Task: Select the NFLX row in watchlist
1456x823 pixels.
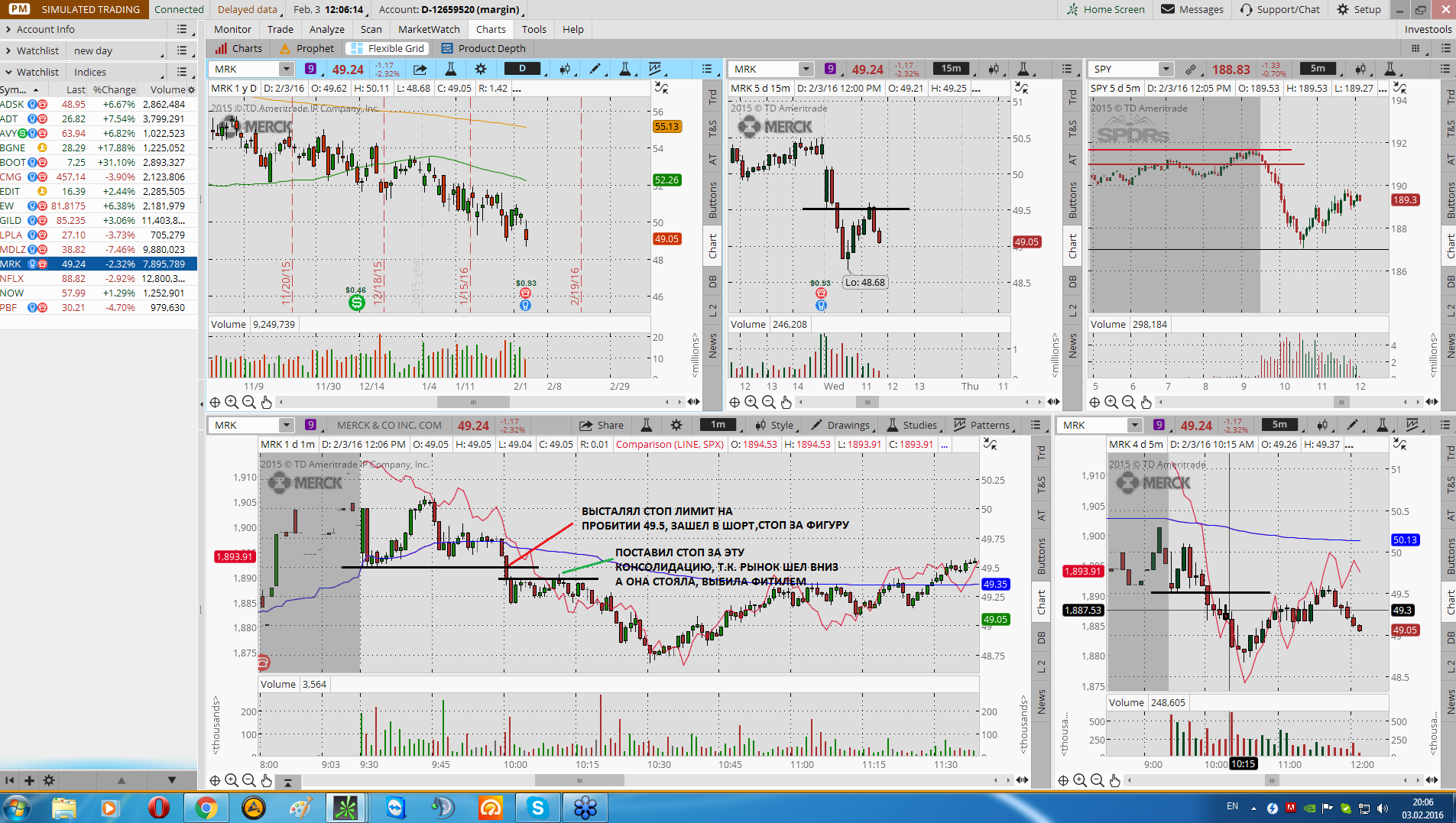Action: click(99, 278)
